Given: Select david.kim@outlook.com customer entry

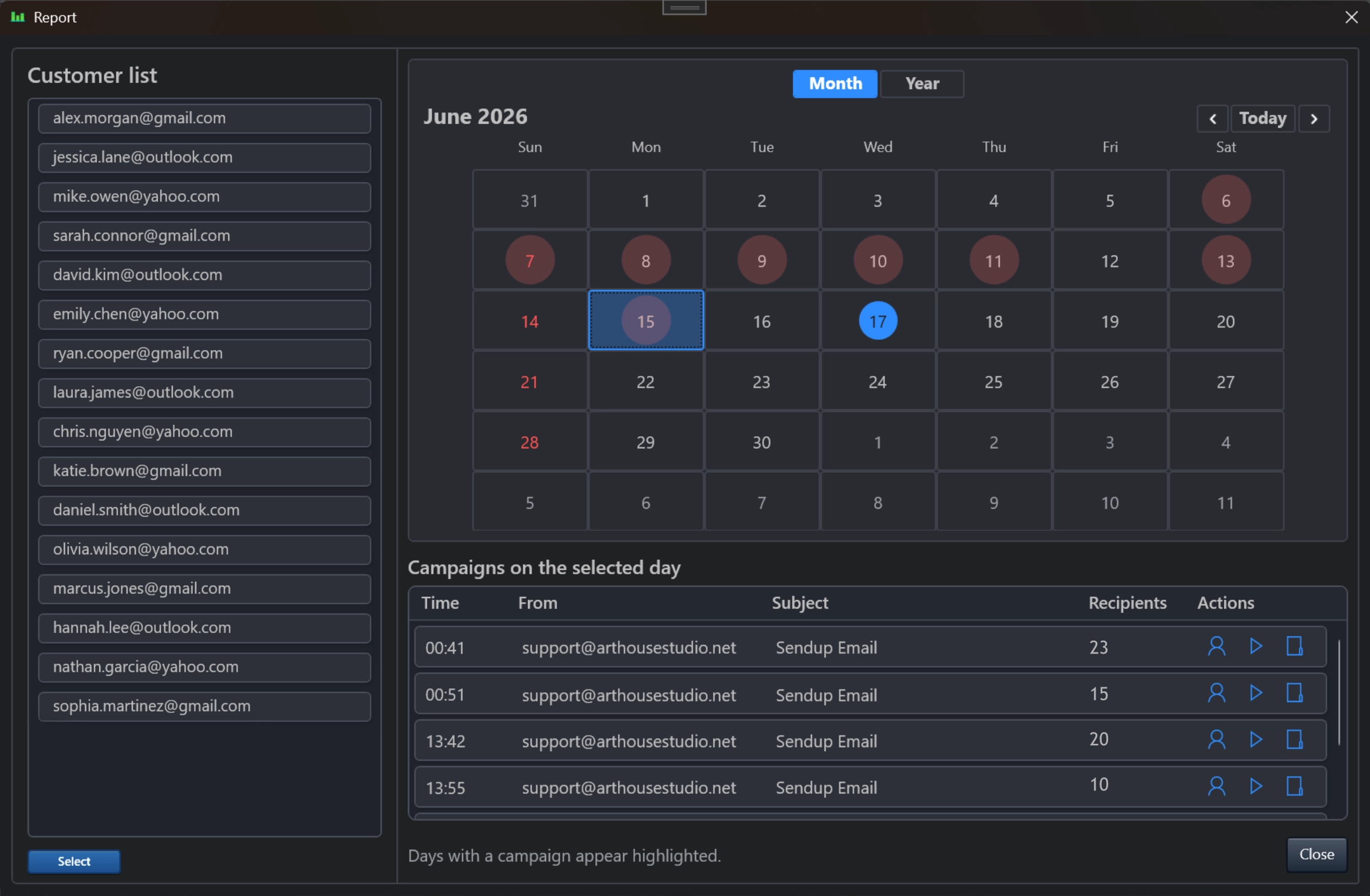Looking at the screenshot, I should click(204, 275).
